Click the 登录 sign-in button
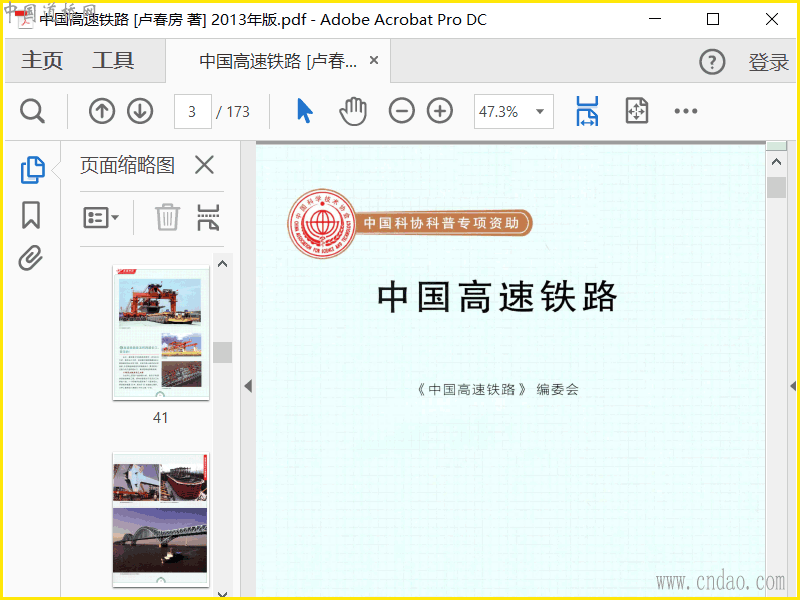Viewport: 800px width, 600px height. 768,62
